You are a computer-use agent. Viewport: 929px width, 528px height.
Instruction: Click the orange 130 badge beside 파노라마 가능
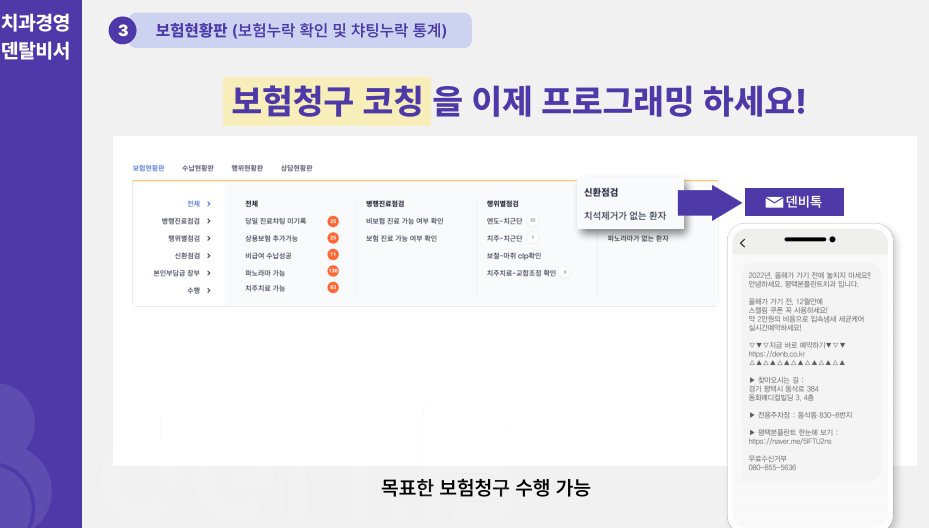click(x=333, y=272)
